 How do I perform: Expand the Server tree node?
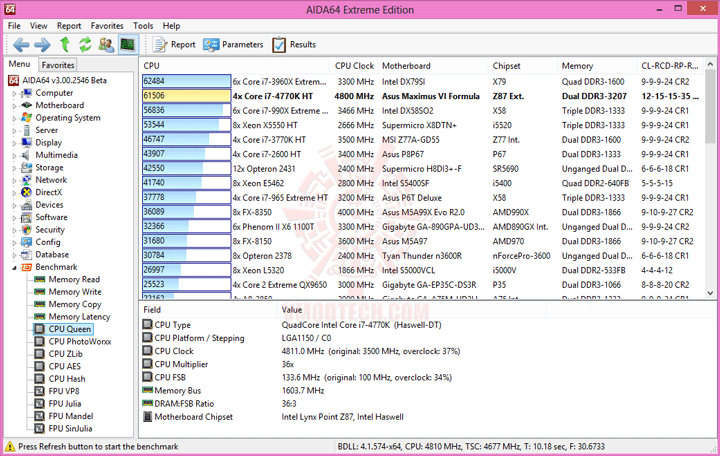point(14,130)
